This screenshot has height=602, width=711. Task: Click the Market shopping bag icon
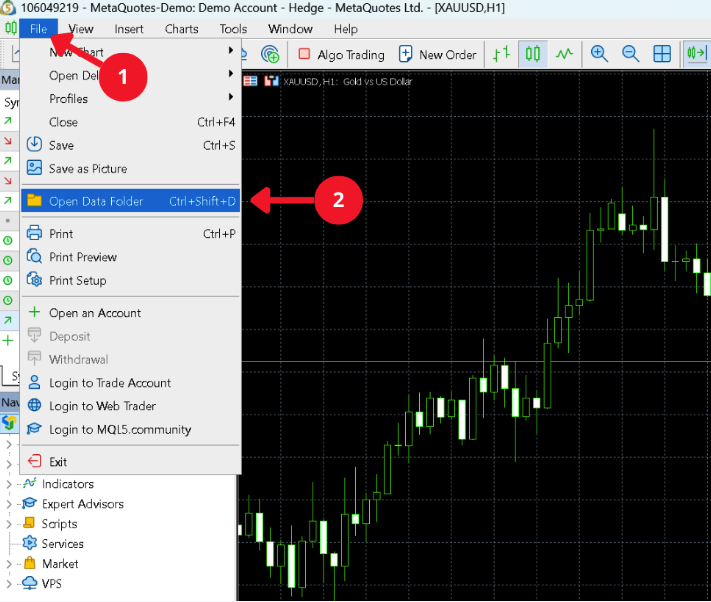29,564
